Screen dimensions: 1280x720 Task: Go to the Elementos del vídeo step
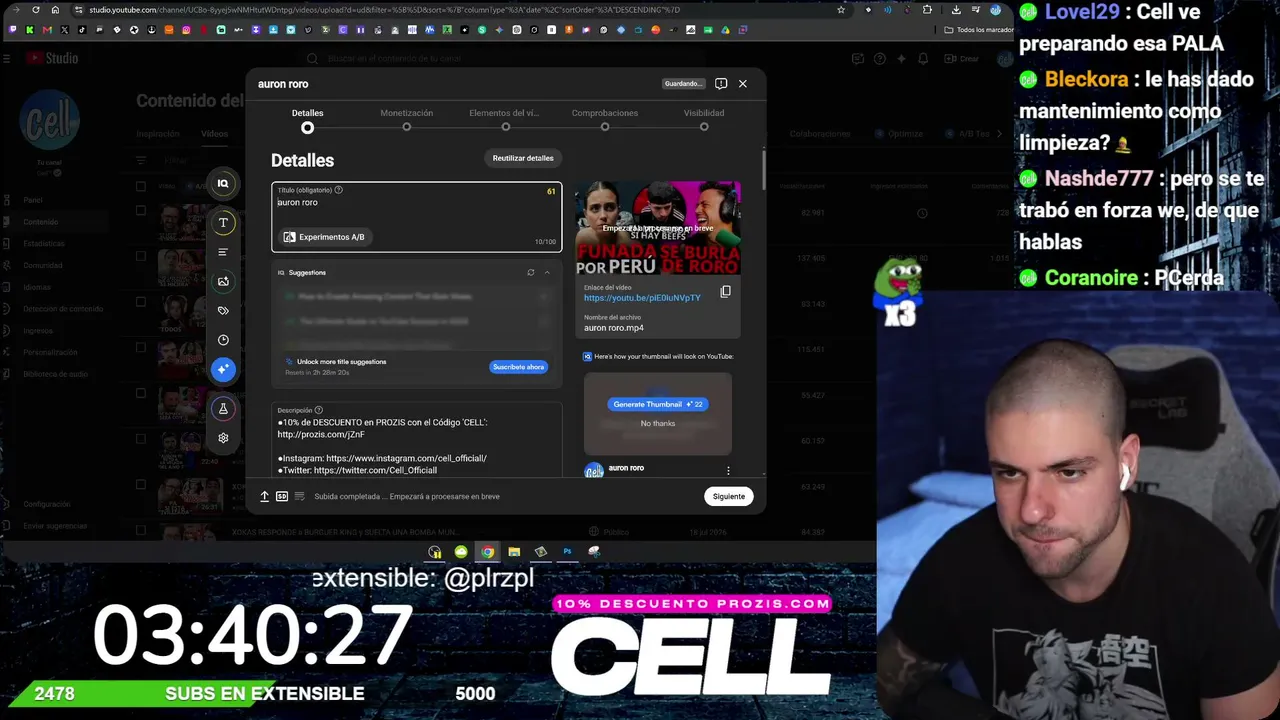(x=505, y=120)
